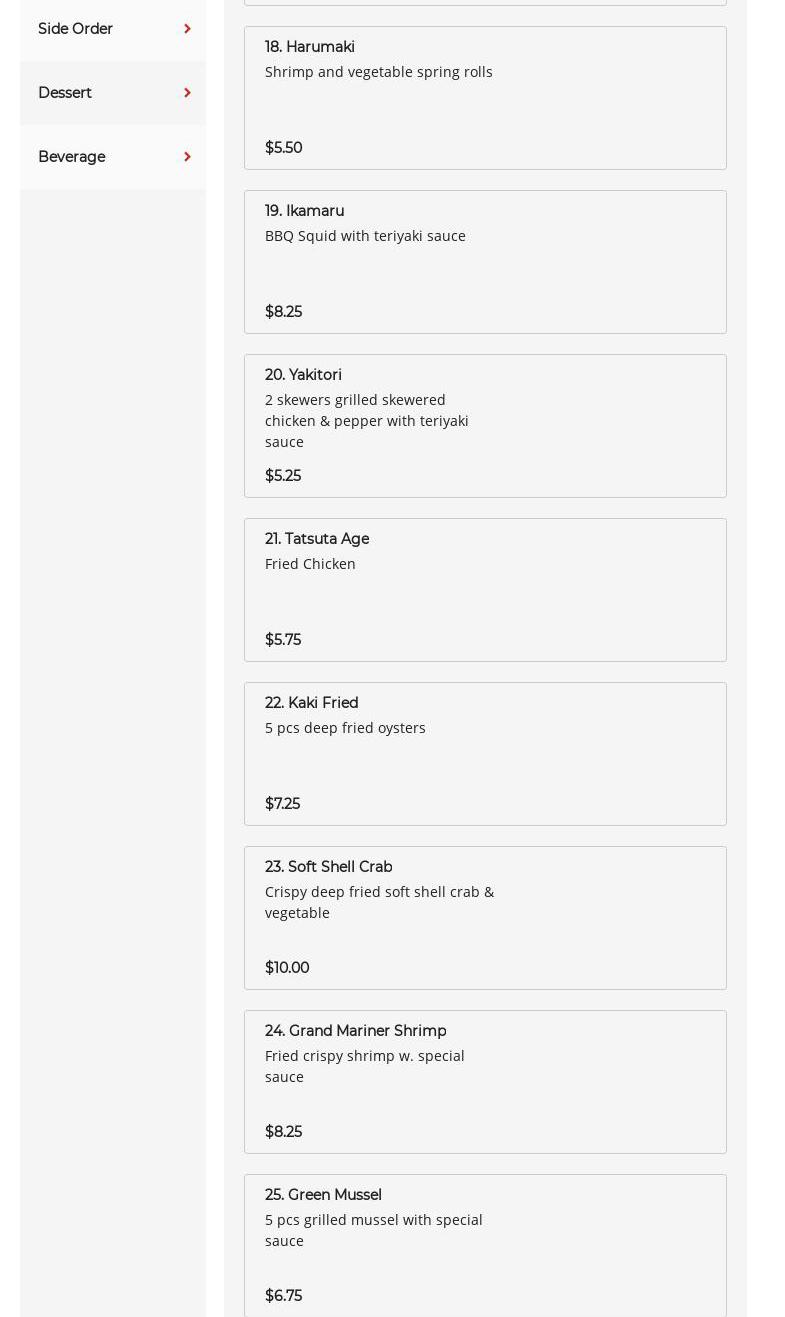The width and height of the screenshot is (785, 1317).
Task: Open the Dessert menu category
Action: [x=65, y=93]
